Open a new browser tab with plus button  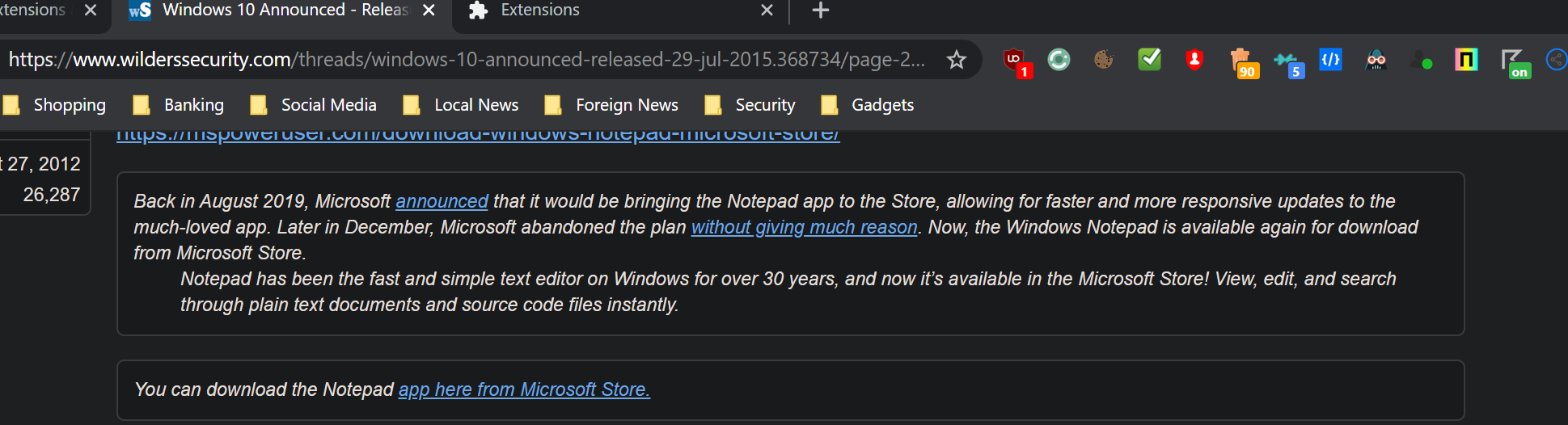(820, 11)
